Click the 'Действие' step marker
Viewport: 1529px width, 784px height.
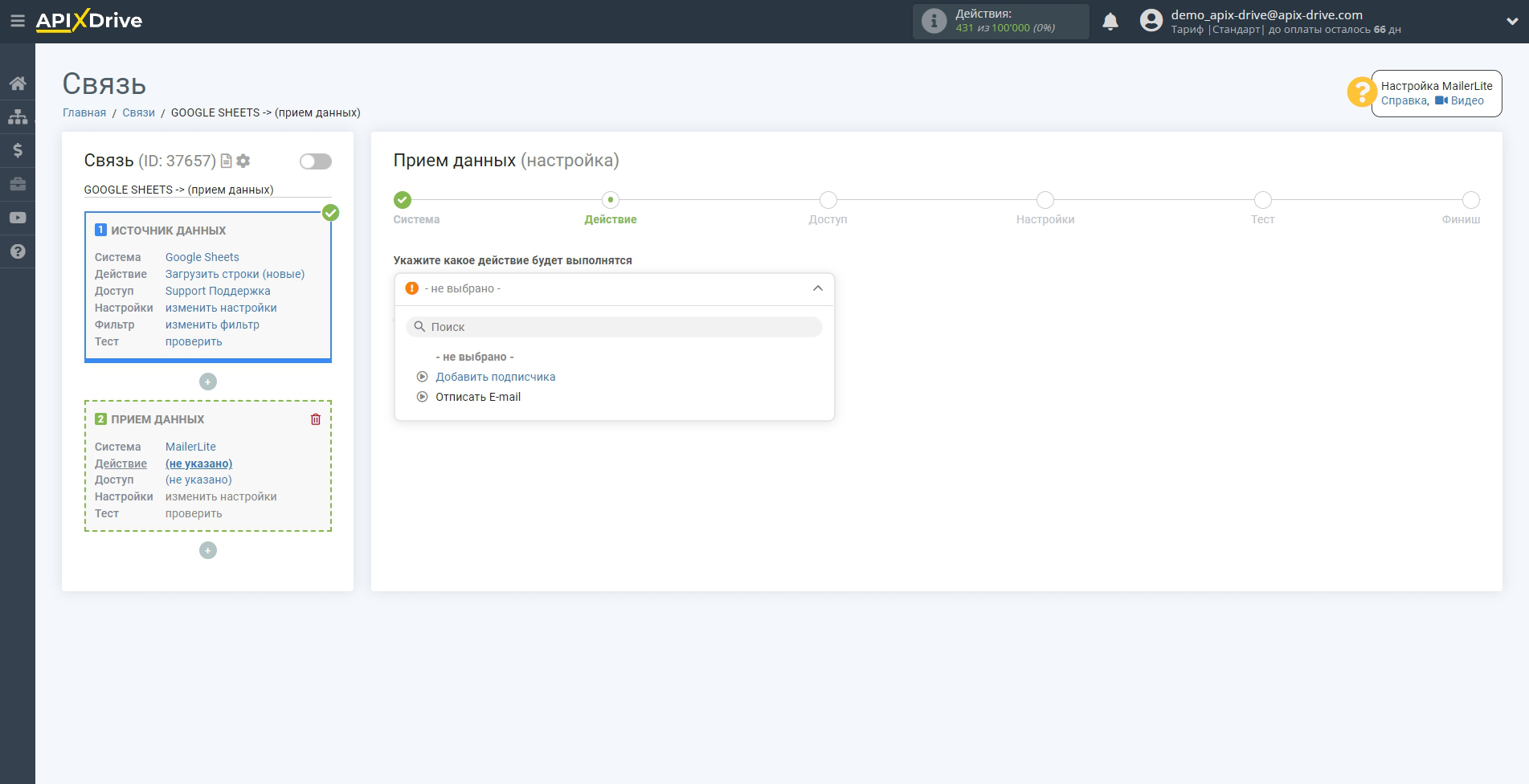pos(611,200)
